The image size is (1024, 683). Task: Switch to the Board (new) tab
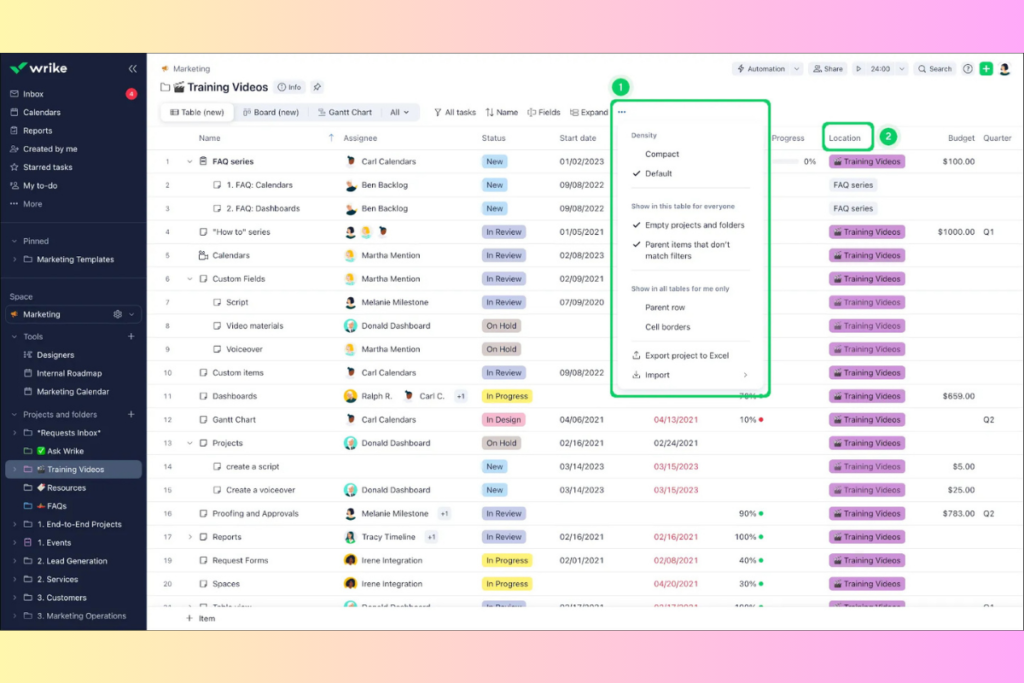click(x=271, y=112)
